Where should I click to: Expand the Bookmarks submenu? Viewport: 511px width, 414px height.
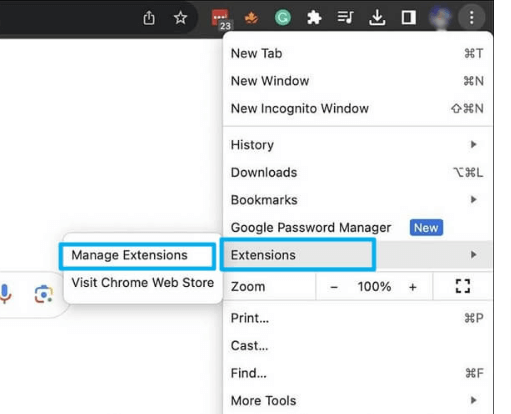357,200
